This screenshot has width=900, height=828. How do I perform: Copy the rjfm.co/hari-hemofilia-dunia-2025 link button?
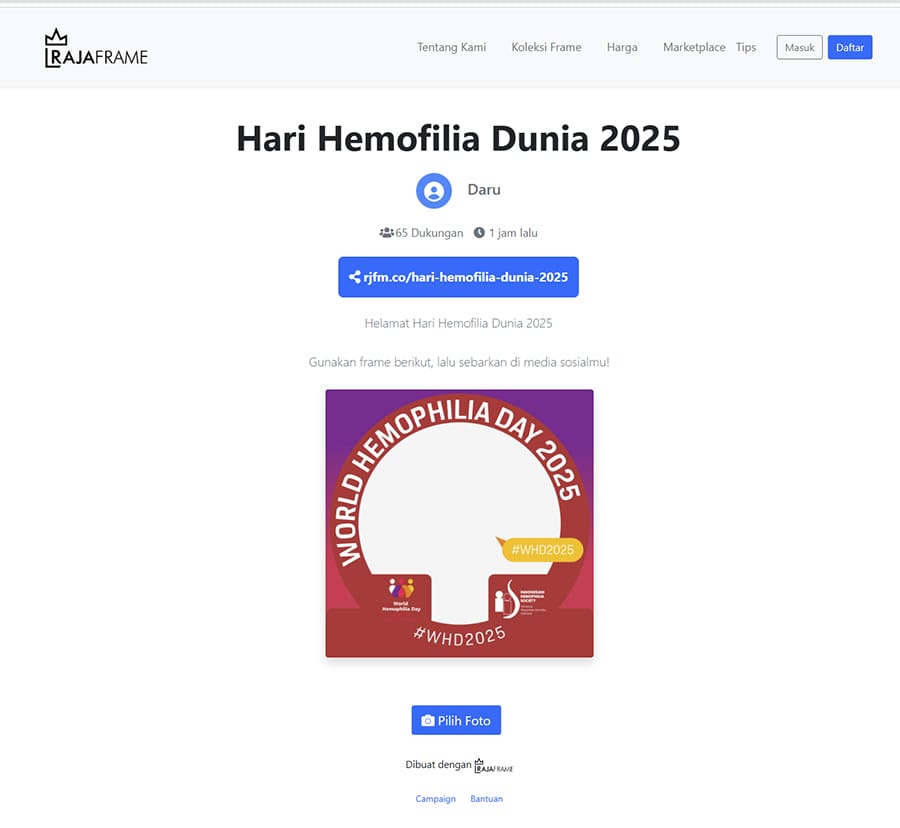click(x=458, y=277)
